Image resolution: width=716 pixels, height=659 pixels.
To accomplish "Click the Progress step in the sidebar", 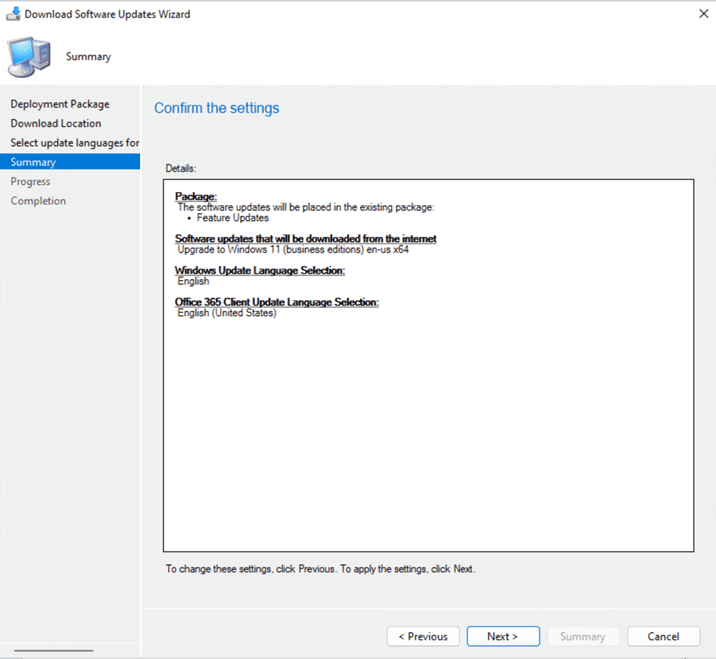I will [30, 182].
